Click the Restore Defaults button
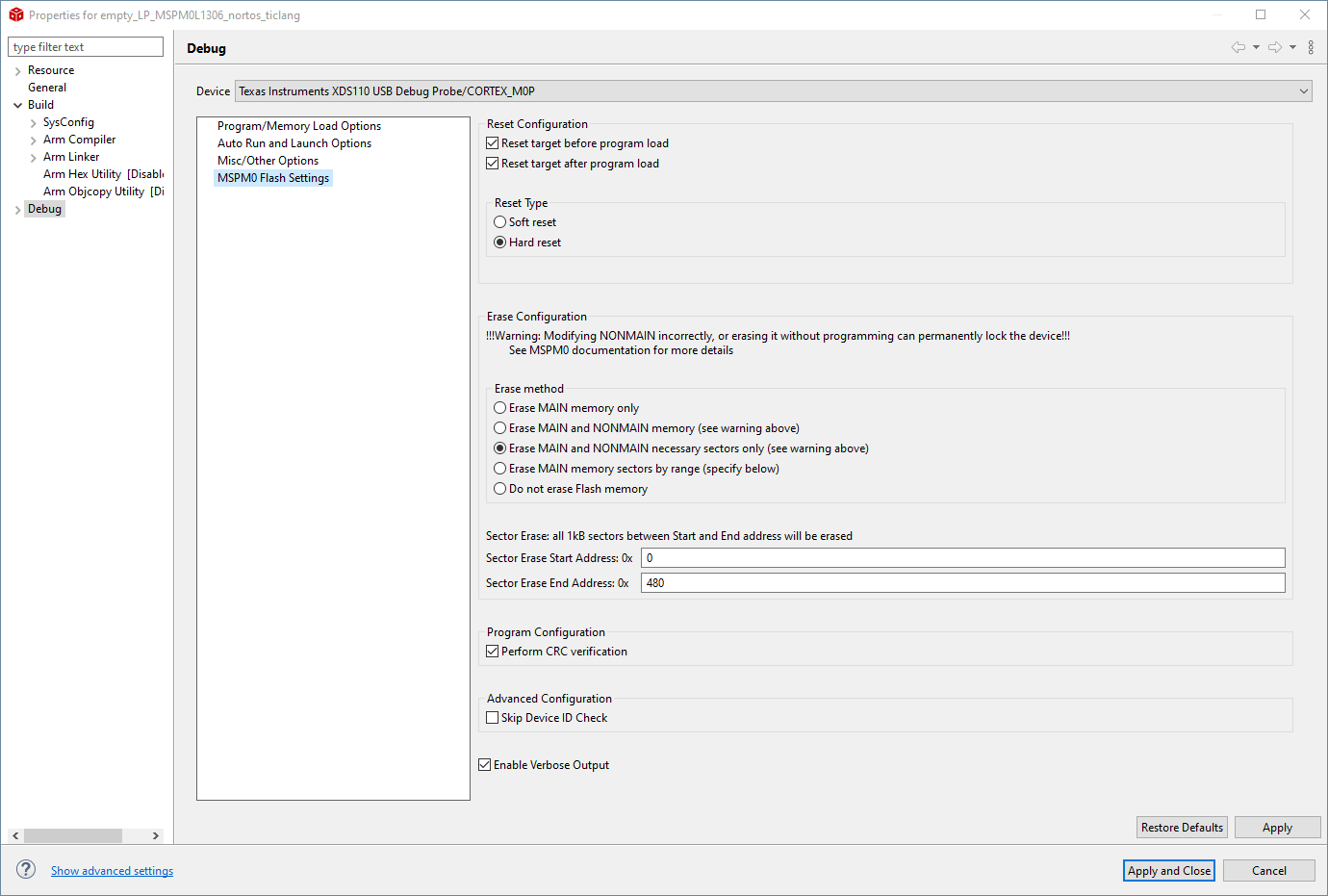The width and height of the screenshot is (1328, 896). coord(1182,828)
